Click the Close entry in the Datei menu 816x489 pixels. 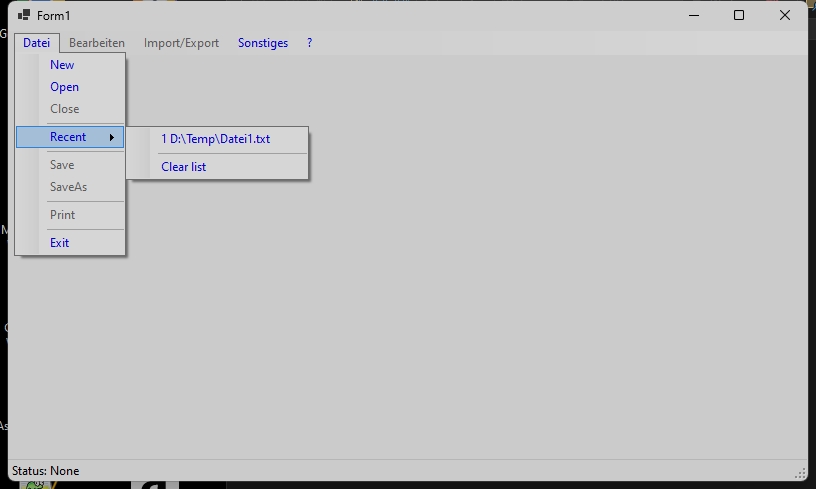point(64,109)
